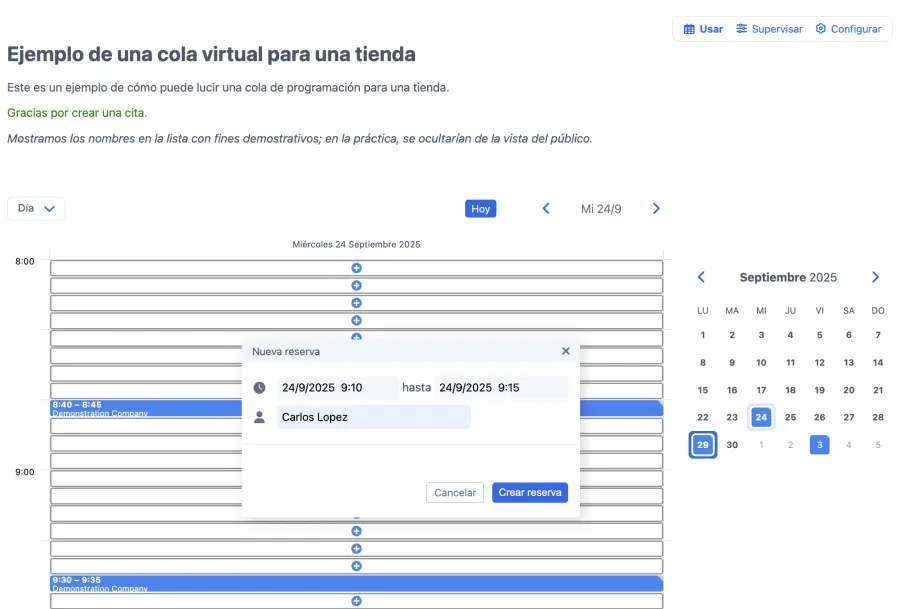Viewport: 900px width, 609px height.
Task: Switch to Usar tab
Action: click(x=703, y=29)
